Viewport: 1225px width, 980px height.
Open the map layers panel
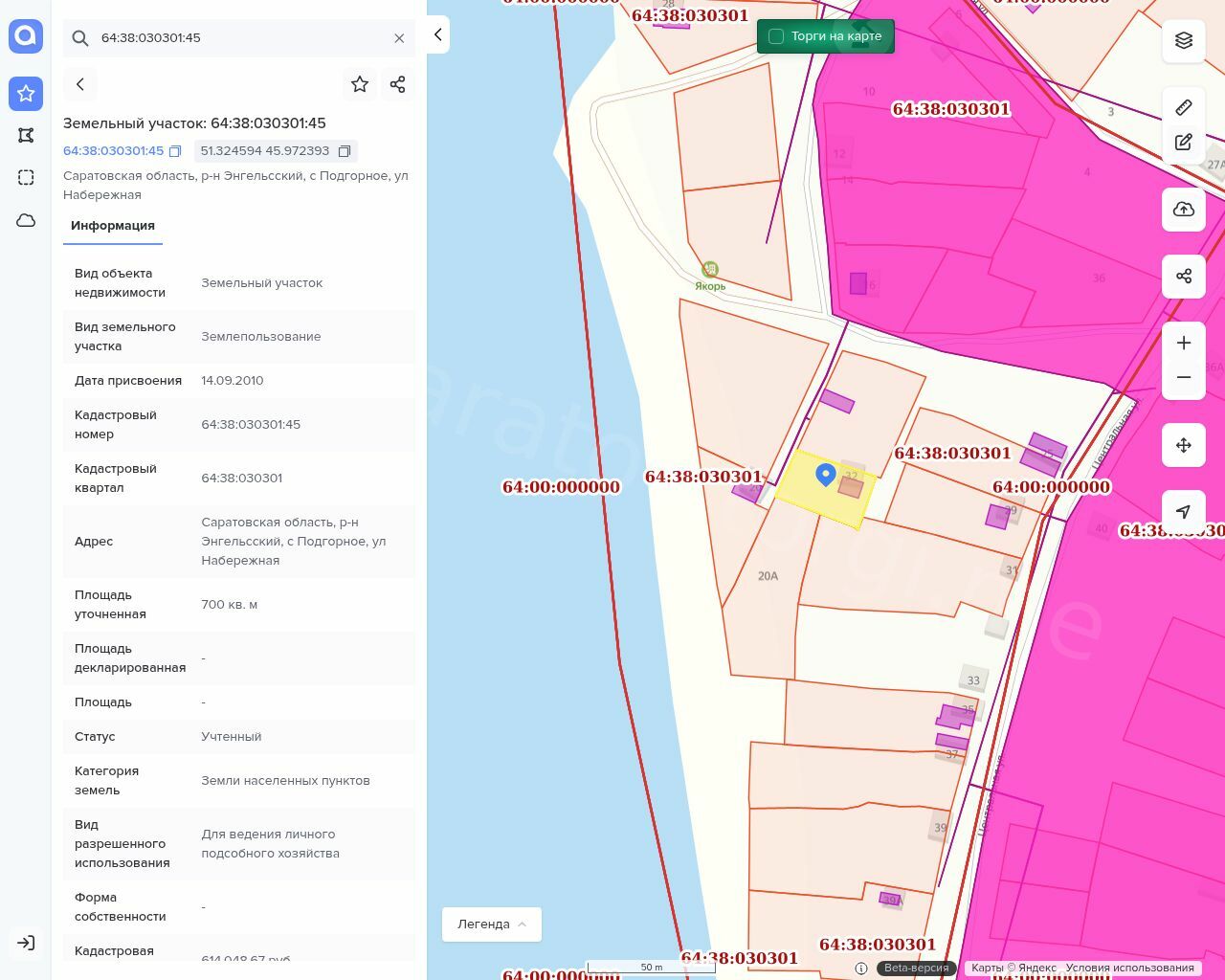point(1184,40)
